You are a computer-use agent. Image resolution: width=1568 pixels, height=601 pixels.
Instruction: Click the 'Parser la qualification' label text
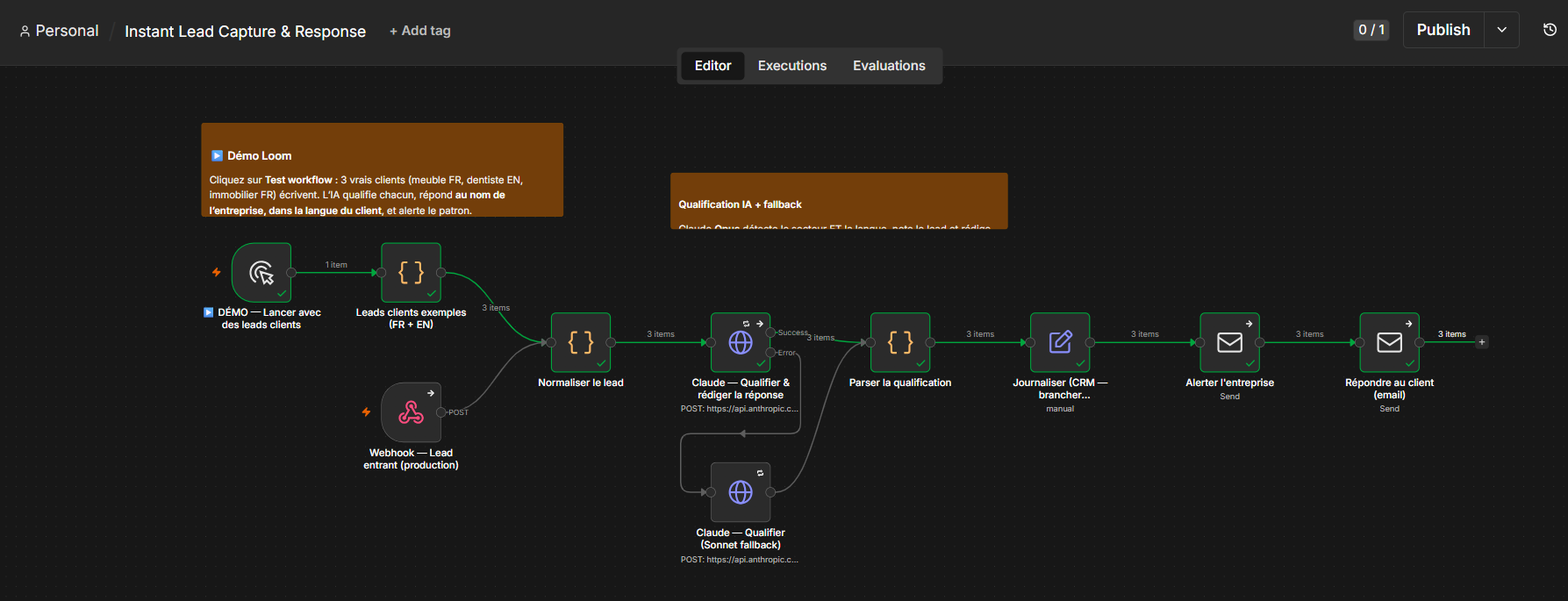point(900,383)
